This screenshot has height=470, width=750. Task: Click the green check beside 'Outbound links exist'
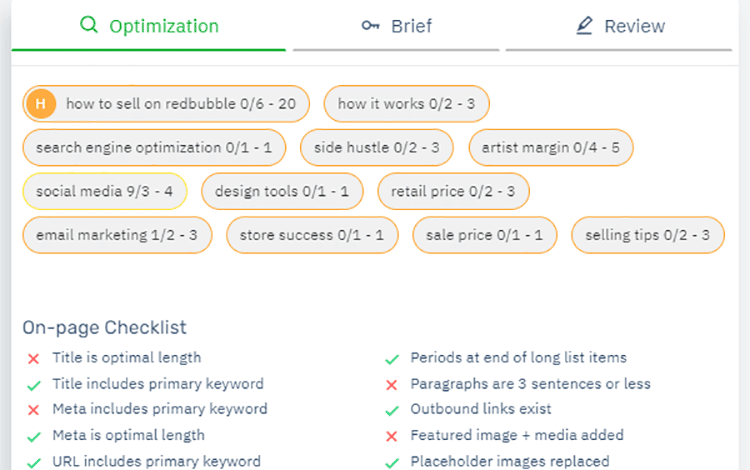[392, 410]
